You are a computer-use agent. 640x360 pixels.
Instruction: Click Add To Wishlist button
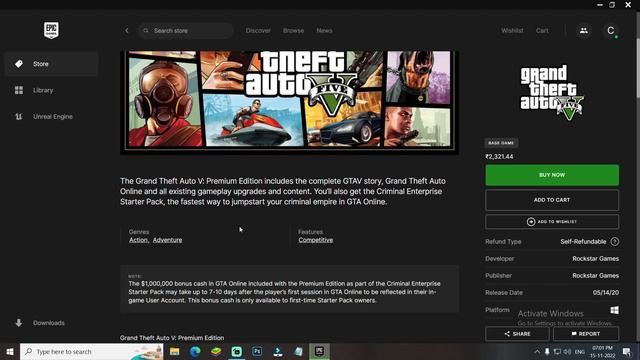pyautogui.click(x=552, y=222)
